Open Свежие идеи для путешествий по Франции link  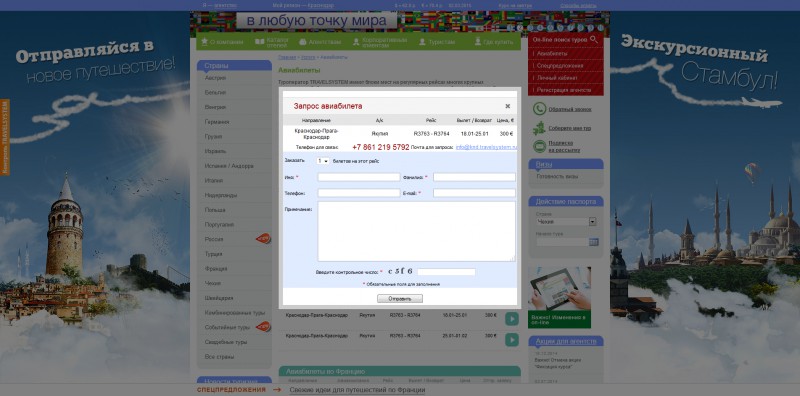point(357,390)
